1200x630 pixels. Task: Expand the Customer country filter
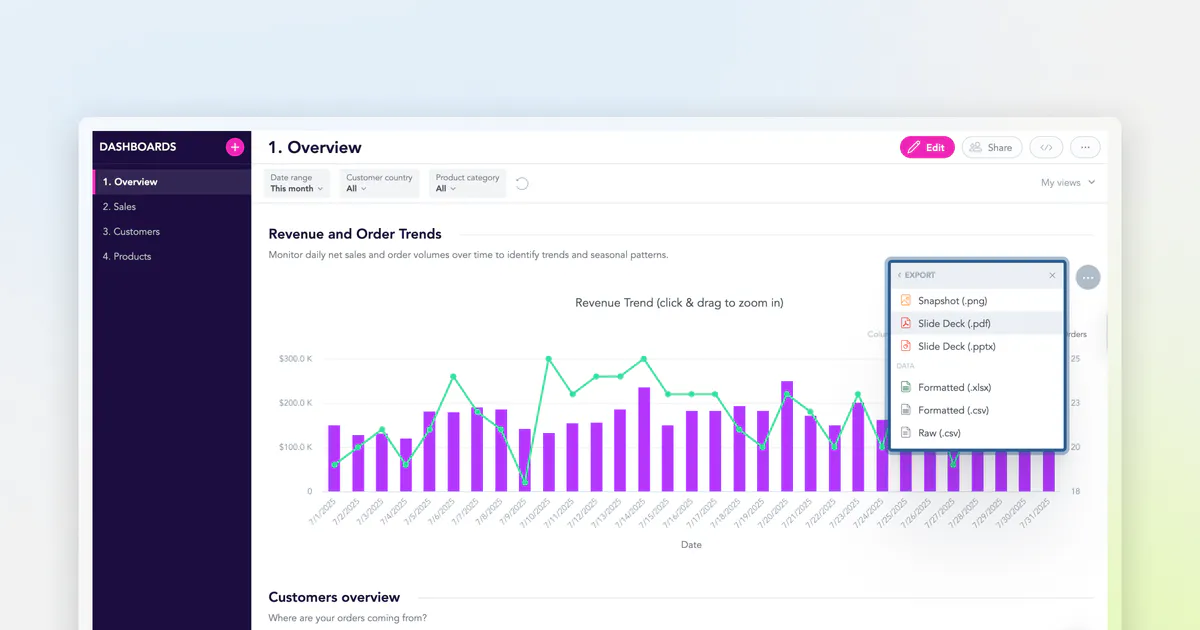point(380,183)
